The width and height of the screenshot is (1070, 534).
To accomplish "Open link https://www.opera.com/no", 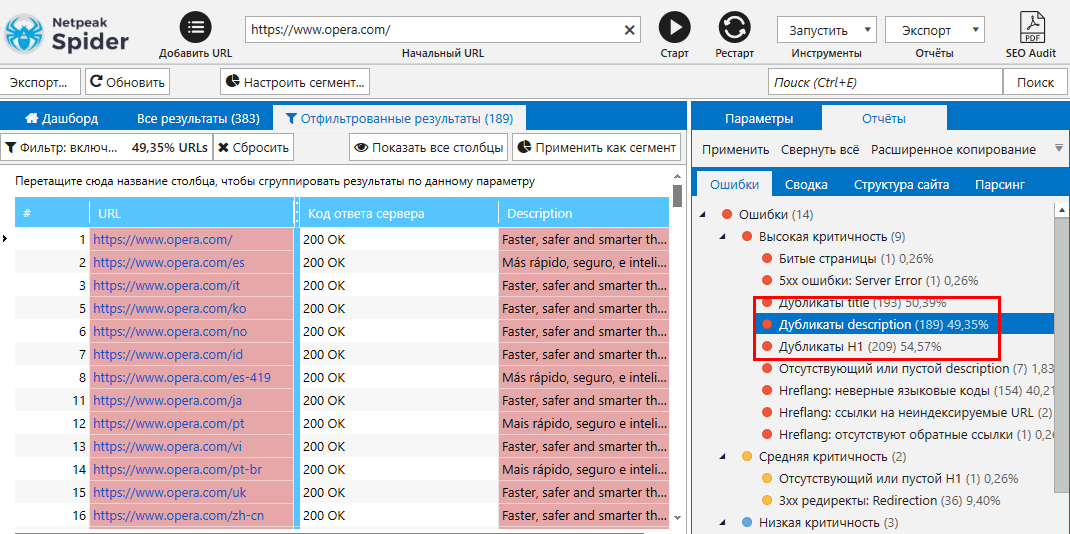I will pos(170,331).
